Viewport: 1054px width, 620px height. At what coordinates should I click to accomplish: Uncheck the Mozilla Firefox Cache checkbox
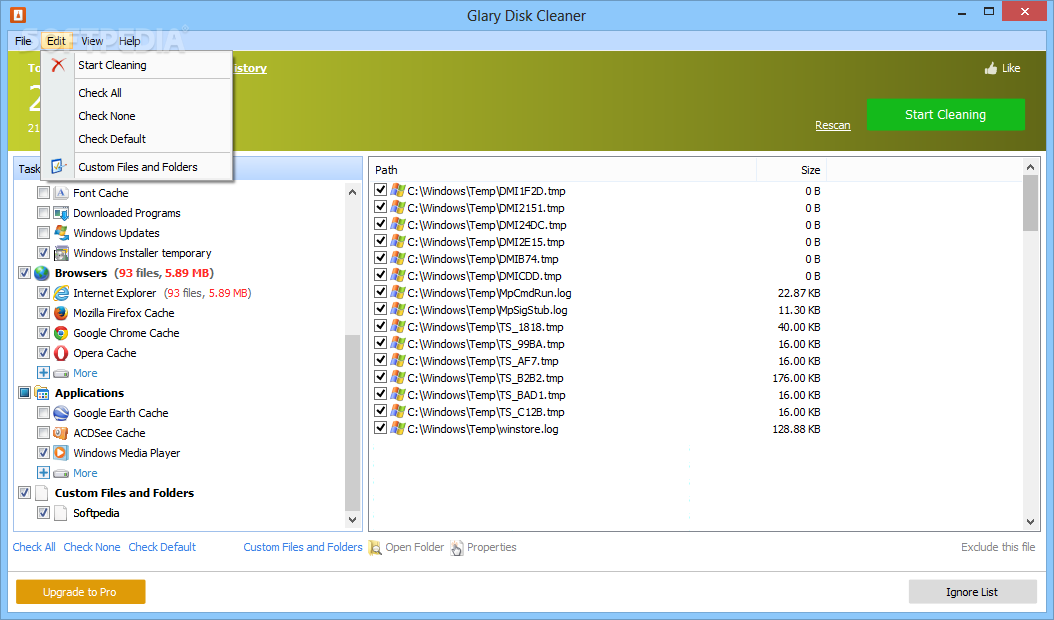(44, 313)
